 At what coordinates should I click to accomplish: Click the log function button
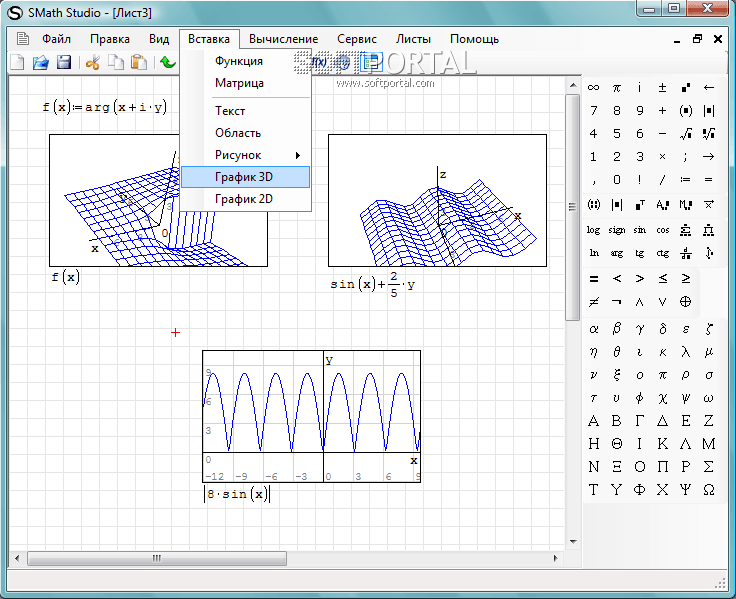593,229
